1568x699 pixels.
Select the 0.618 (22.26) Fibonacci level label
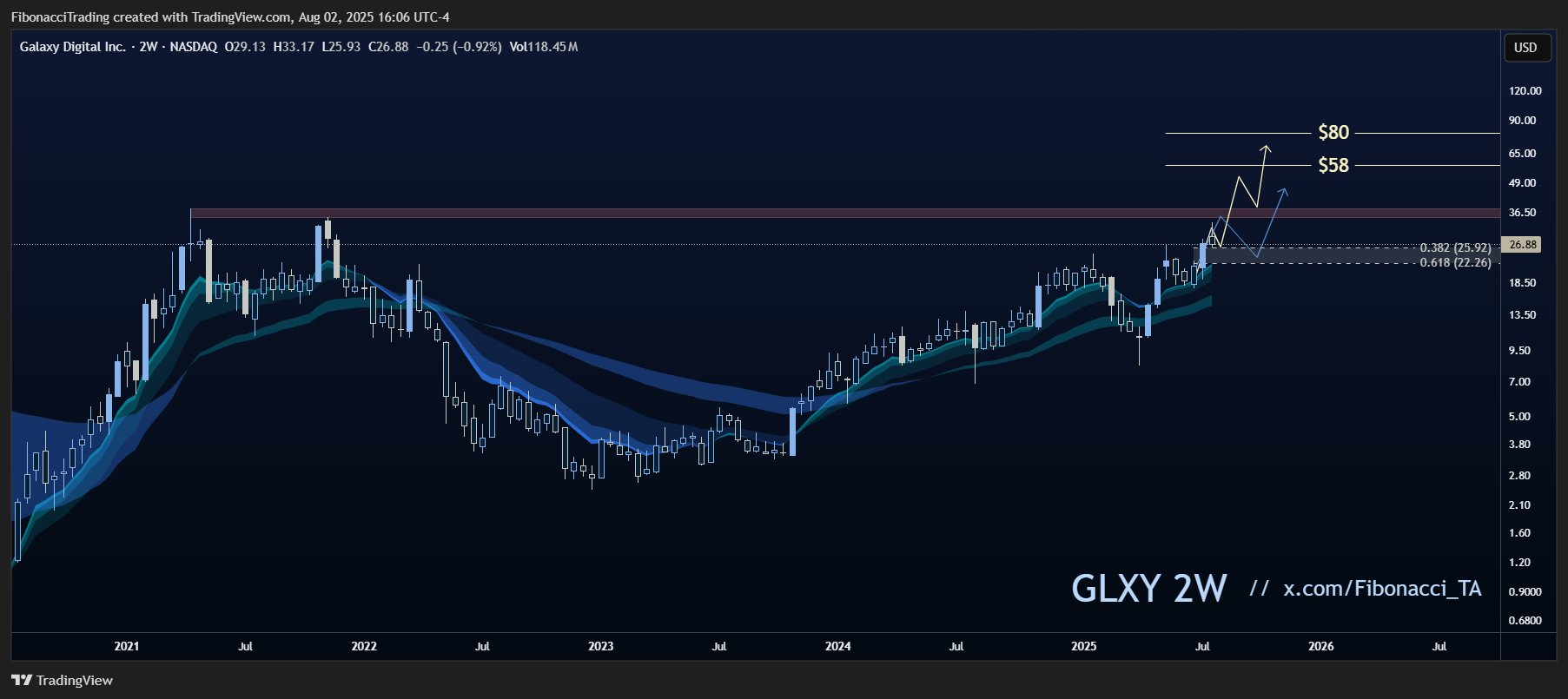coord(1455,262)
